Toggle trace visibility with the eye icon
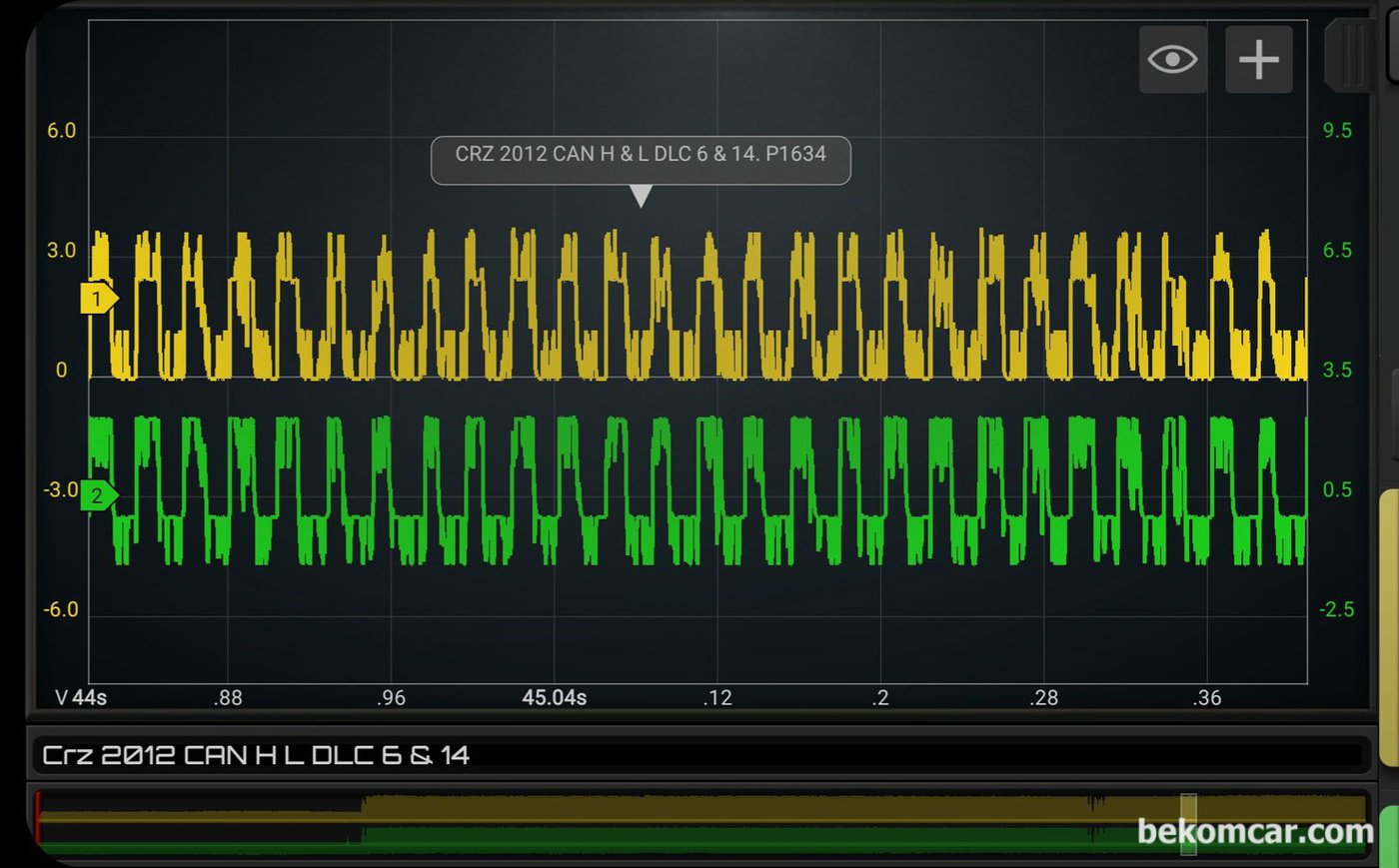The height and width of the screenshot is (868, 1399). pos(1172,60)
